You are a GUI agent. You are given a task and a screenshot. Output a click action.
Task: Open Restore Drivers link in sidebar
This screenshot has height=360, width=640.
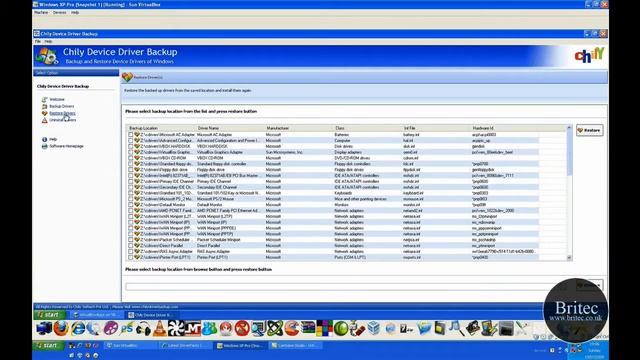[x=62, y=113]
